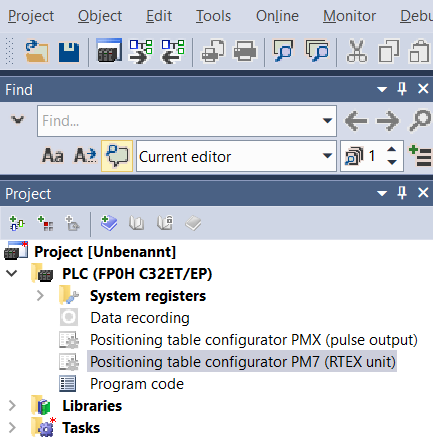Toggle the match case Aa option
The width and height of the screenshot is (433, 438).
[x=53, y=156]
